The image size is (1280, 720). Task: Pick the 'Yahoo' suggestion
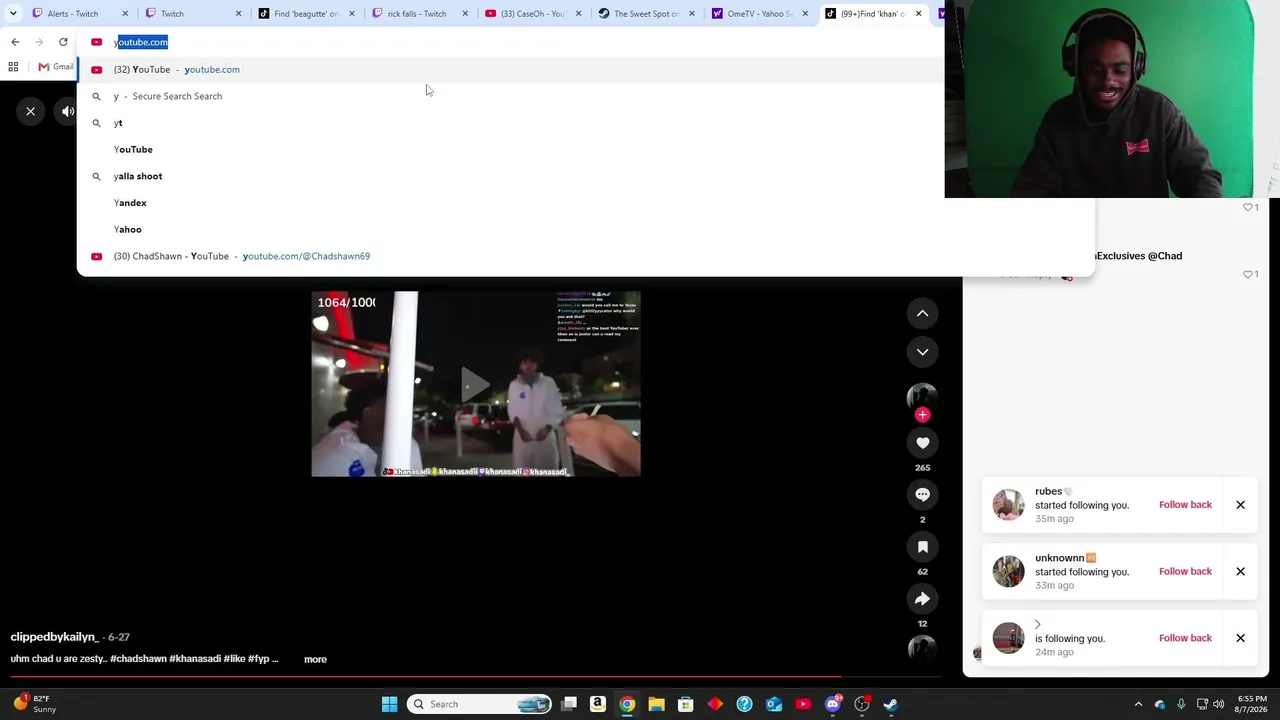[585, 229]
